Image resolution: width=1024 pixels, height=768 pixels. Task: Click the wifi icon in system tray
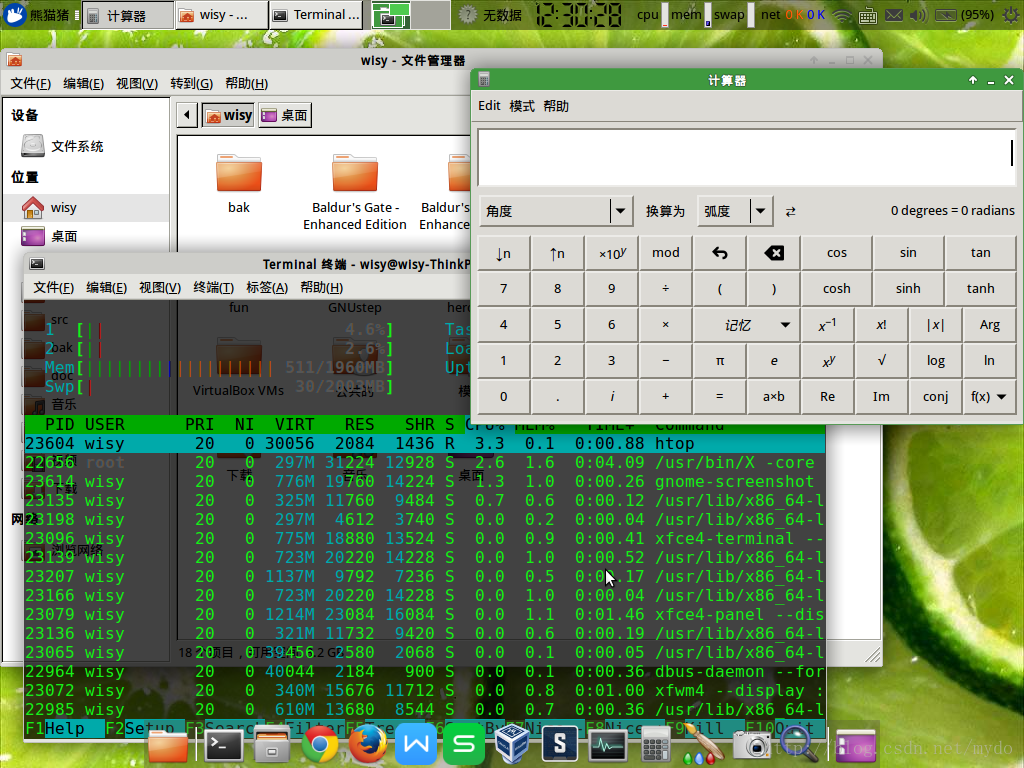[842, 15]
